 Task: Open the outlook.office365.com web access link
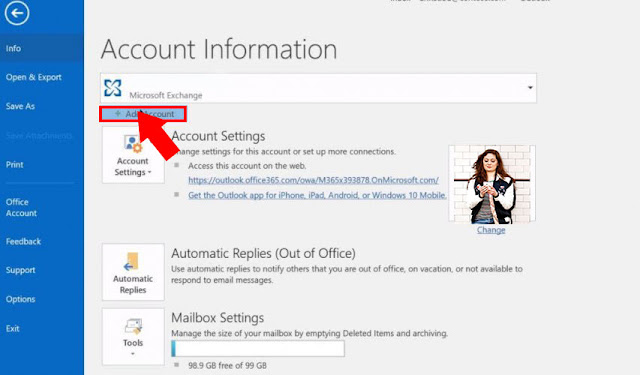coord(313,180)
